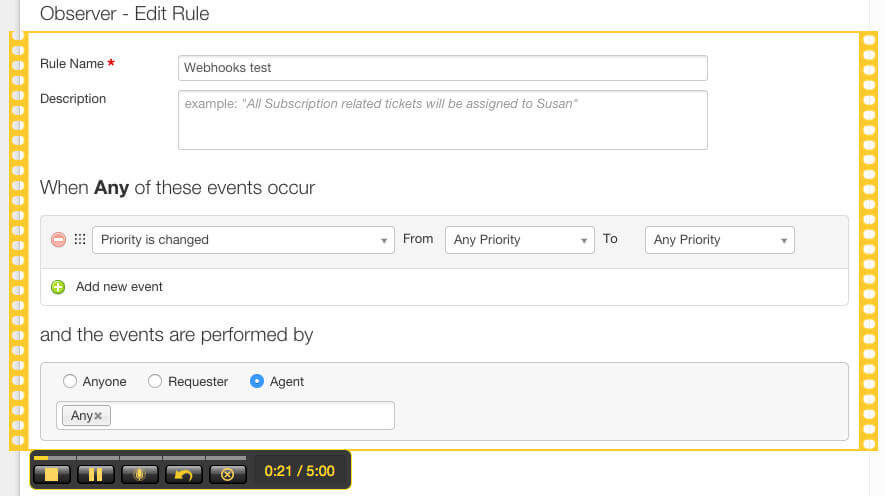The height and width of the screenshot is (496, 885).
Task: Open the Priority is changed dropdown
Action: pyautogui.click(x=243, y=240)
